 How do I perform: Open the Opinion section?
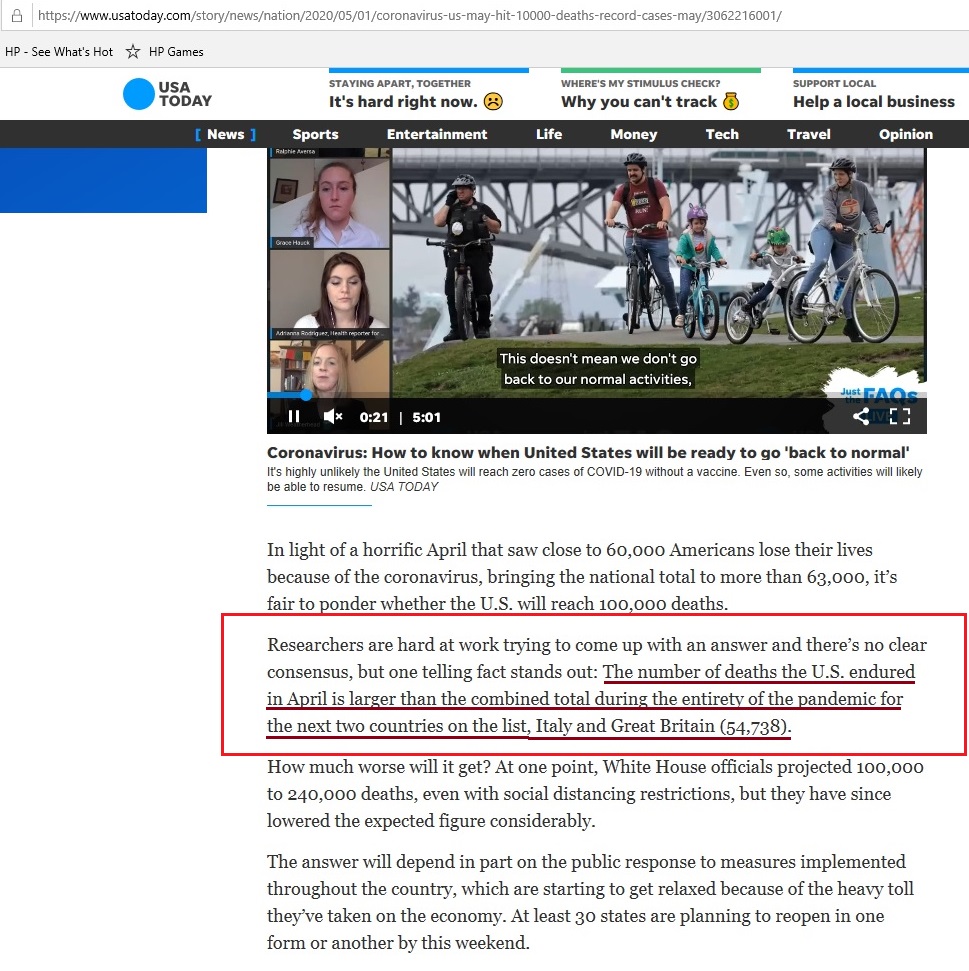[905, 134]
